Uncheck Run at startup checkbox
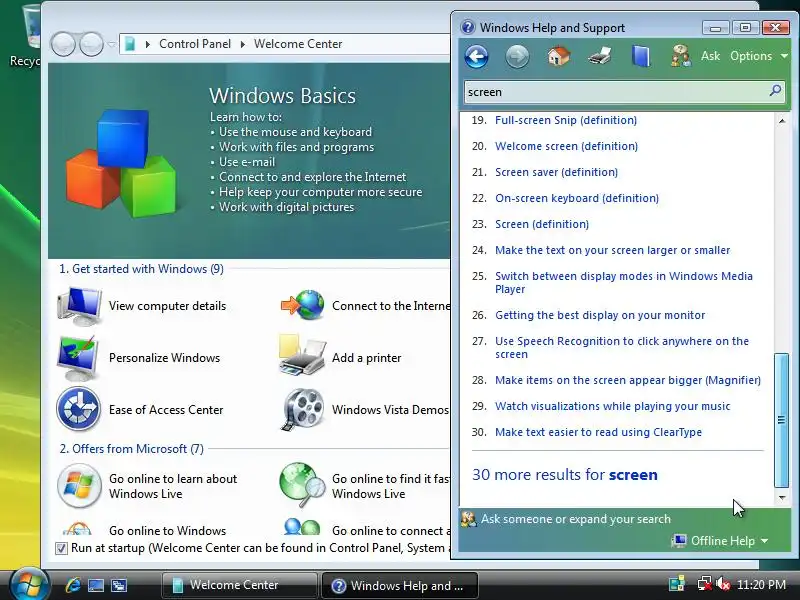Screen dimensions: 800x600 point(61,548)
